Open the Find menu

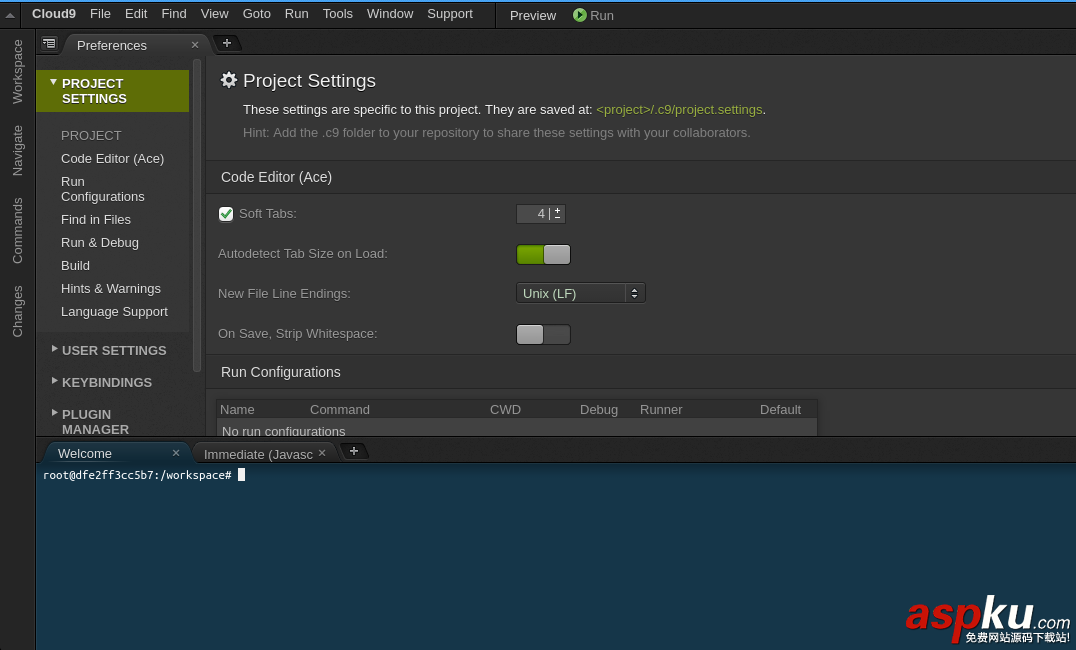[174, 14]
